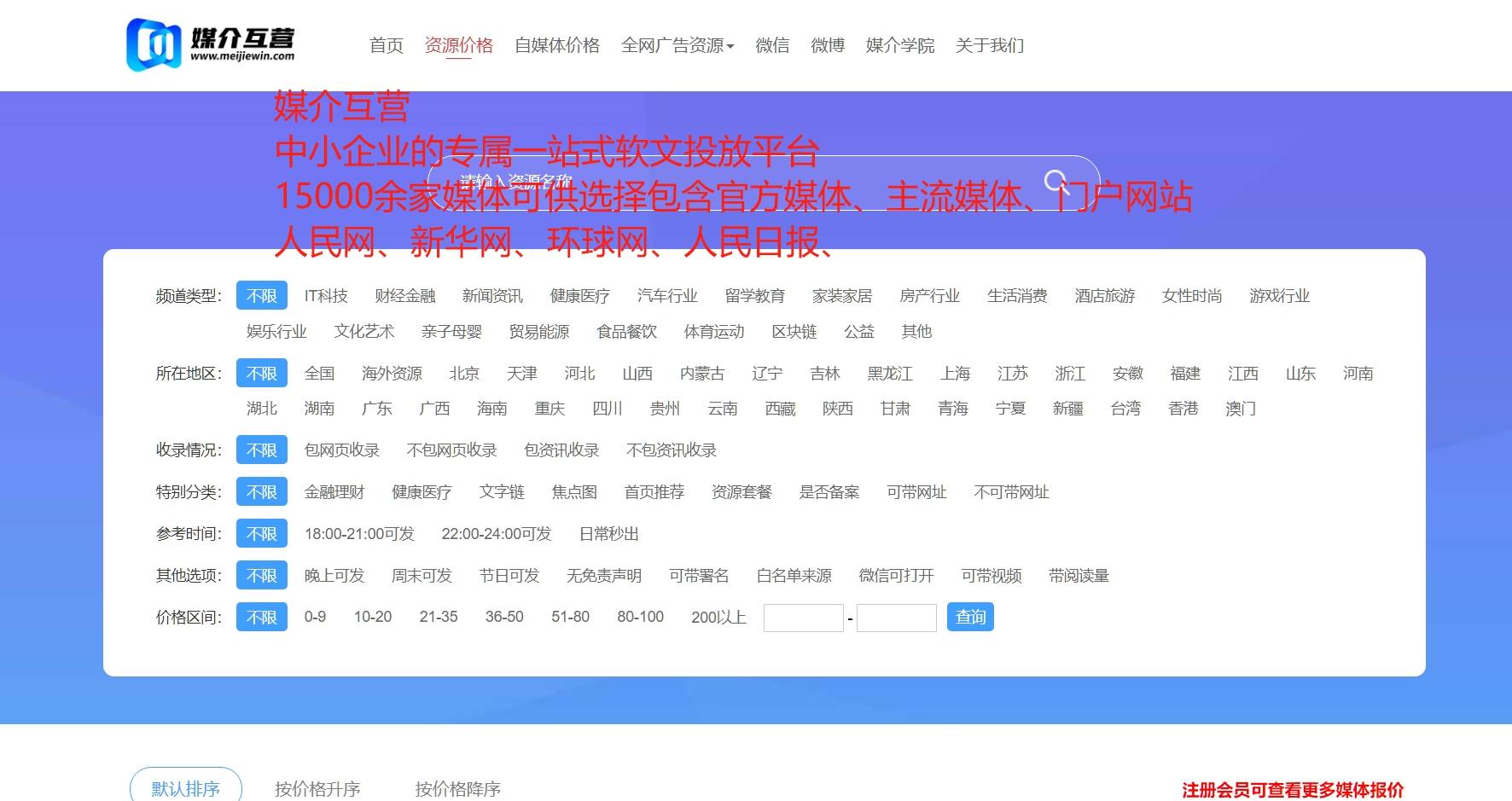1512x801 pixels.
Task: Choose the 食品餐饮 channel
Action: tap(627, 332)
